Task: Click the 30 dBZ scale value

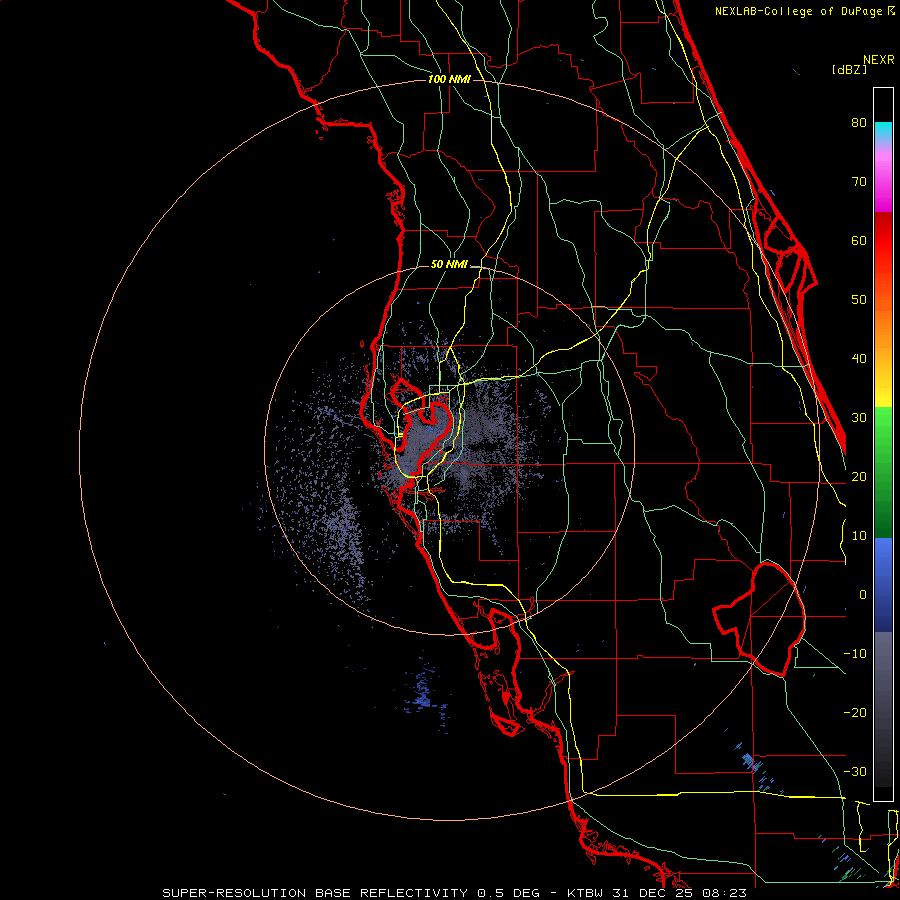Action: click(x=859, y=418)
